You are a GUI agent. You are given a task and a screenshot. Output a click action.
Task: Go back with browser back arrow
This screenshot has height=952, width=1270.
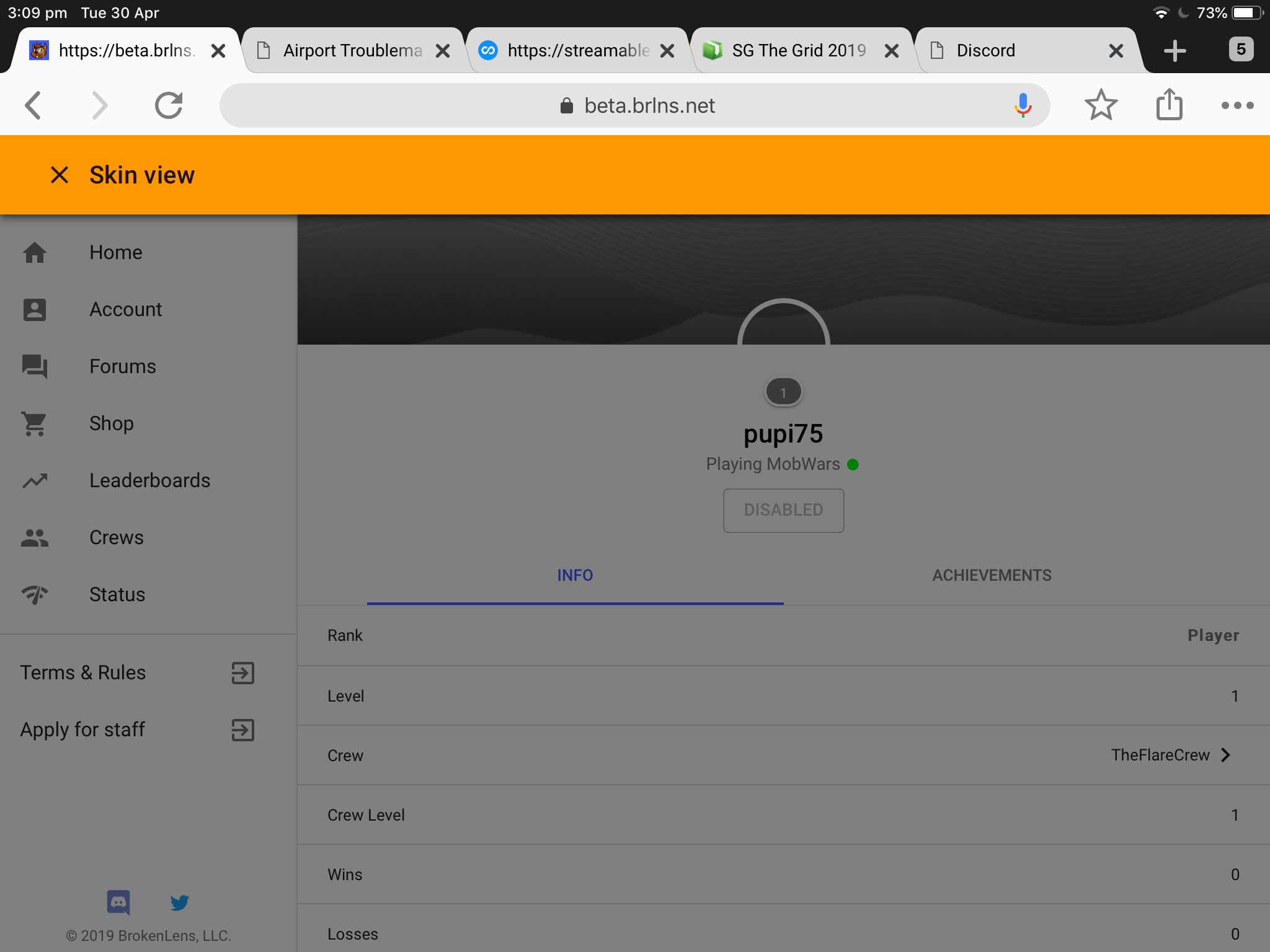coord(33,105)
